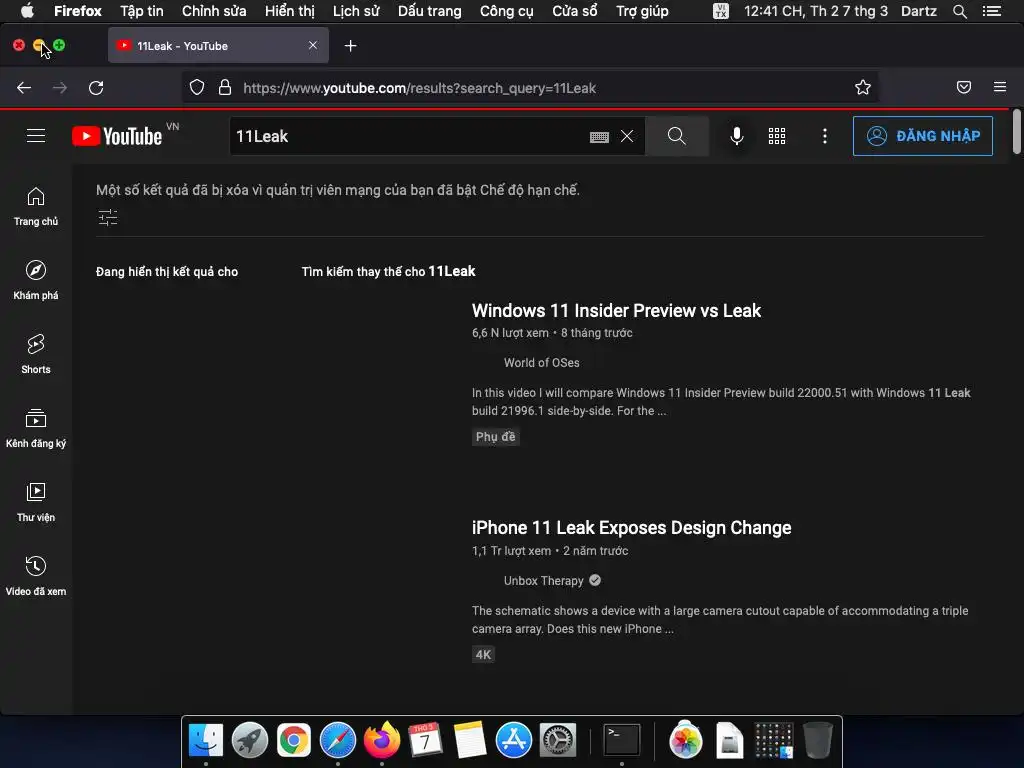Click the page vertical scrollbar

pos(1017,133)
